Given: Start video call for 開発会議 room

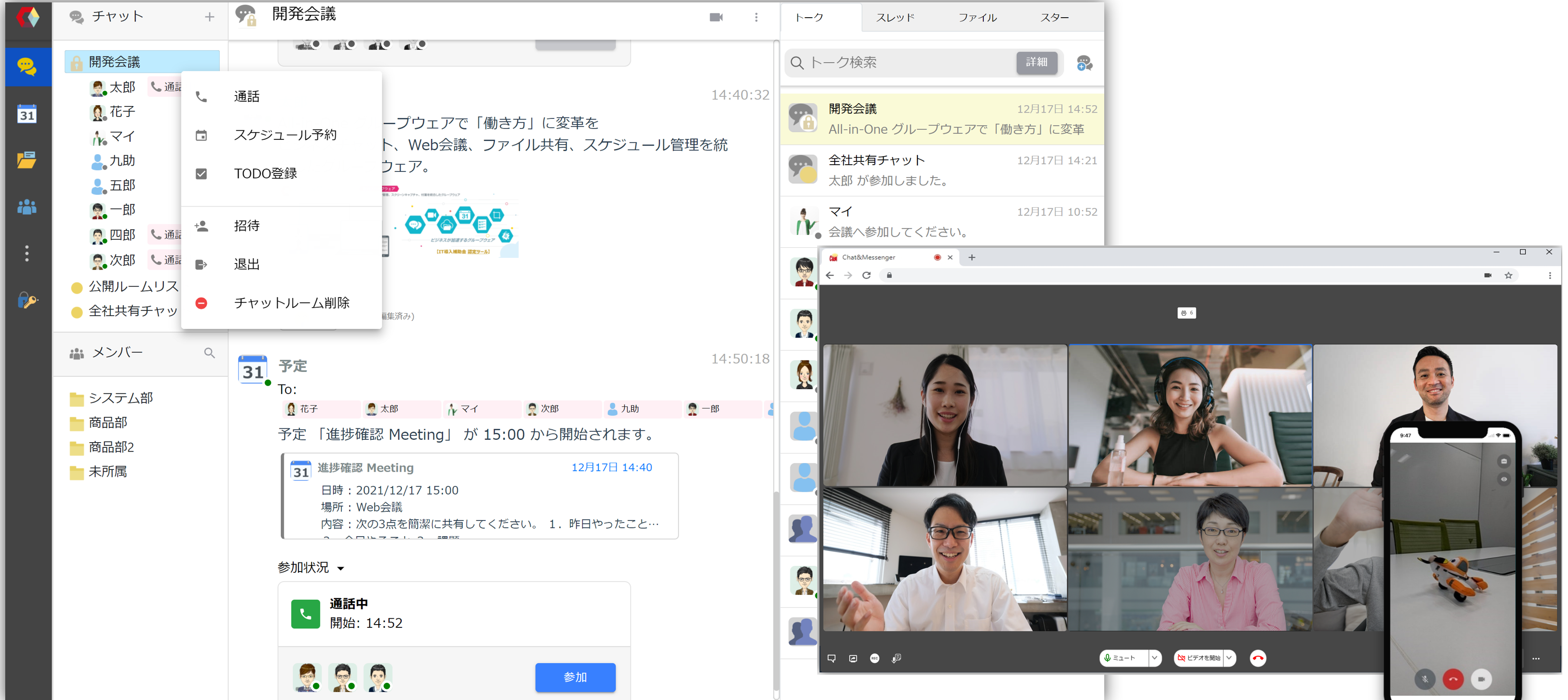Looking at the screenshot, I should click(x=716, y=17).
